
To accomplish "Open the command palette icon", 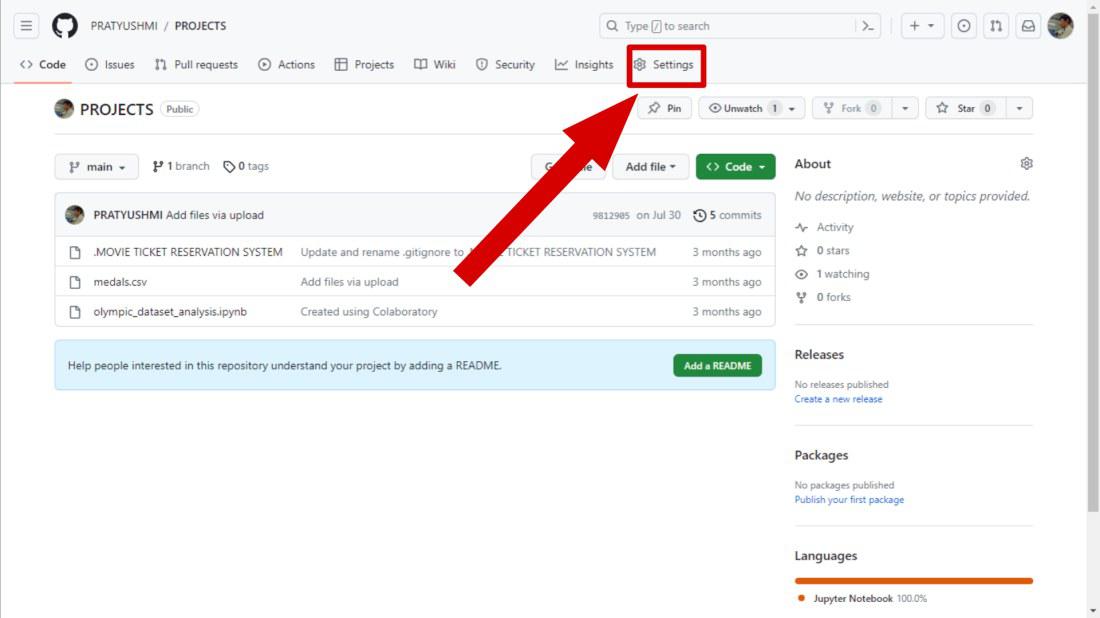I will tap(868, 26).
